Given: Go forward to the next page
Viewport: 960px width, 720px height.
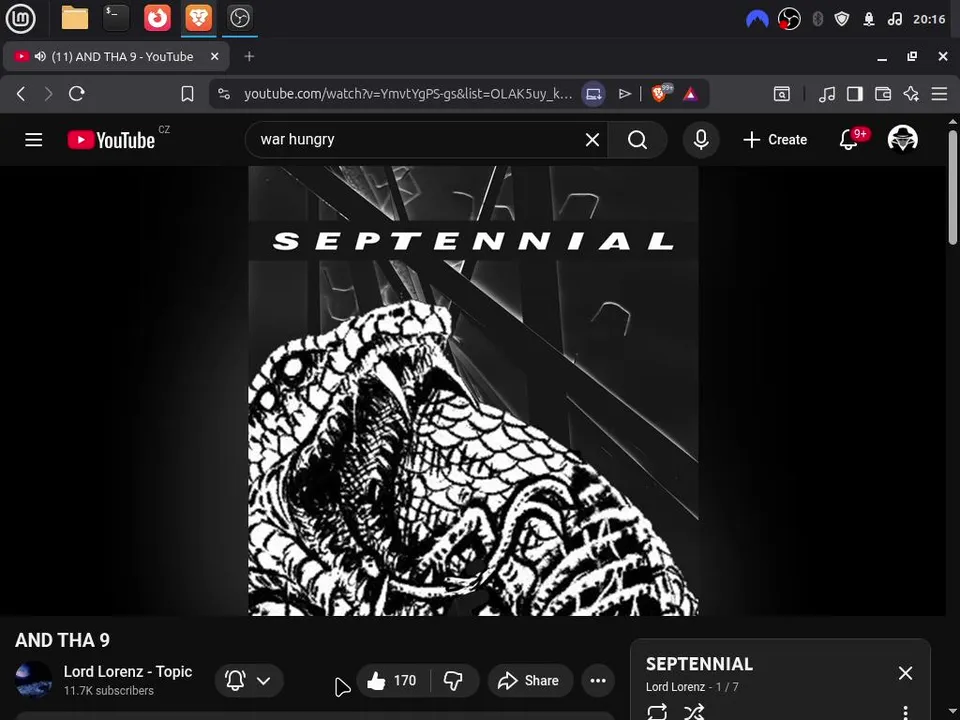Looking at the screenshot, I should click(48, 94).
